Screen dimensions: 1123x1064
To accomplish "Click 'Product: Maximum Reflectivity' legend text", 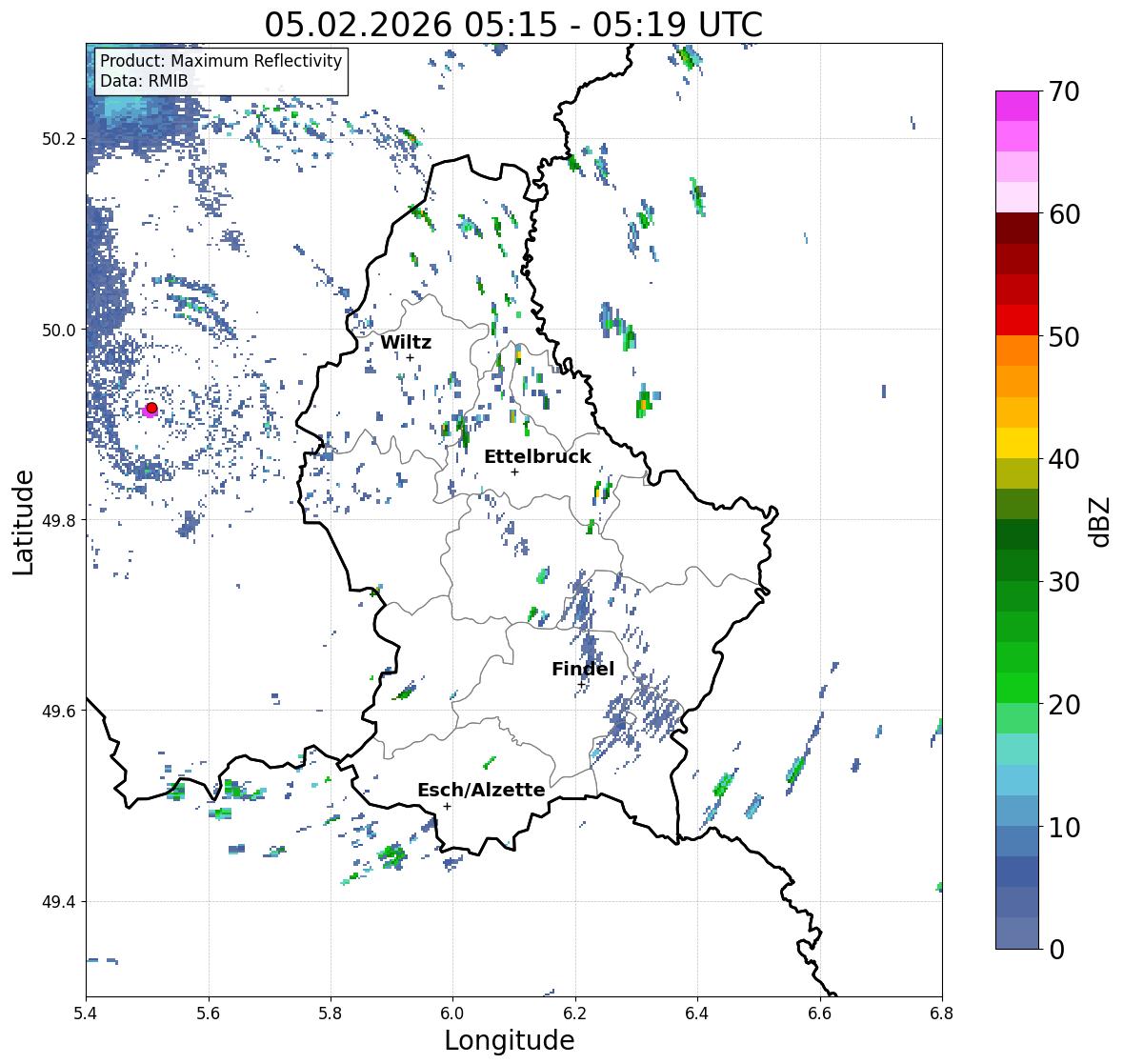I will [x=221, y=61].
